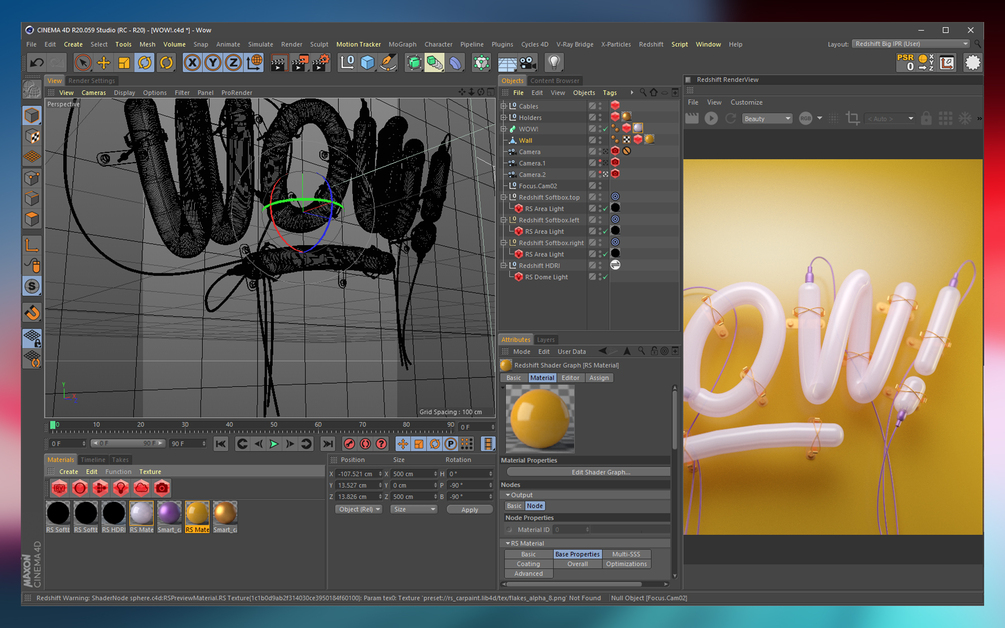This screenshot has height=628, width=1005.
Task: Click the X position field -107.521 cm
Action: tap(359, 474)
